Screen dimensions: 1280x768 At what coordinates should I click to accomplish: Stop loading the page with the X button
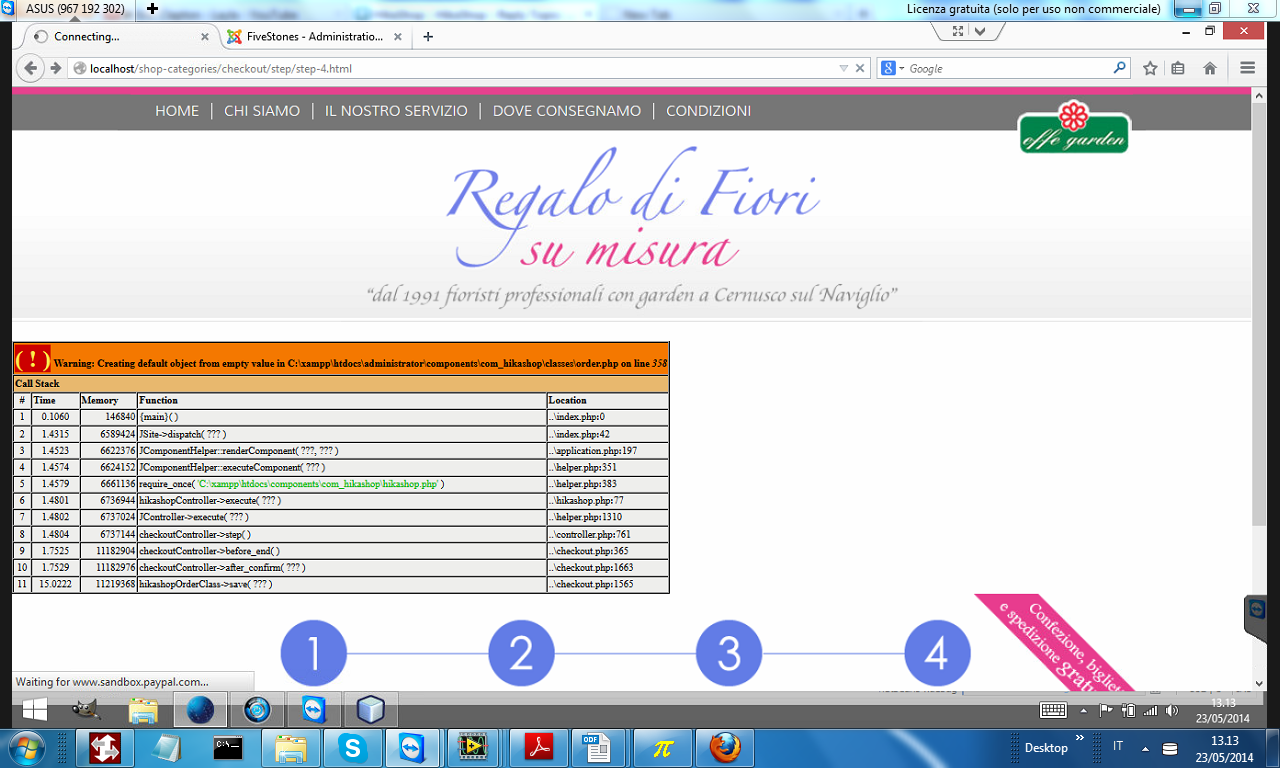point(860,69)
